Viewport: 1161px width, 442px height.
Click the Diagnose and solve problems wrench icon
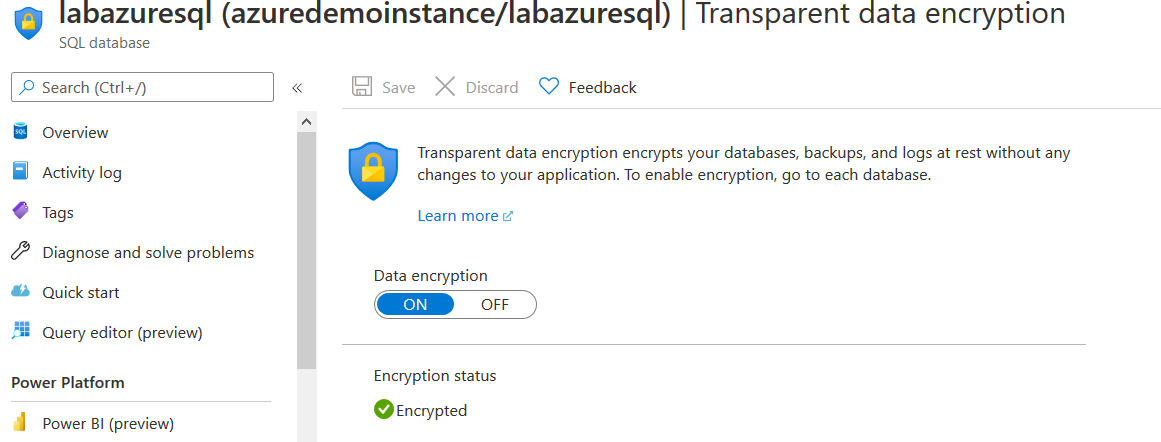[20, 252]
